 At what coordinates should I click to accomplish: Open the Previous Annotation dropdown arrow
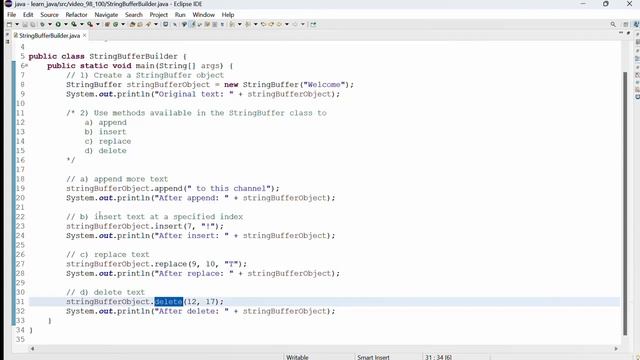pos(256,24)
